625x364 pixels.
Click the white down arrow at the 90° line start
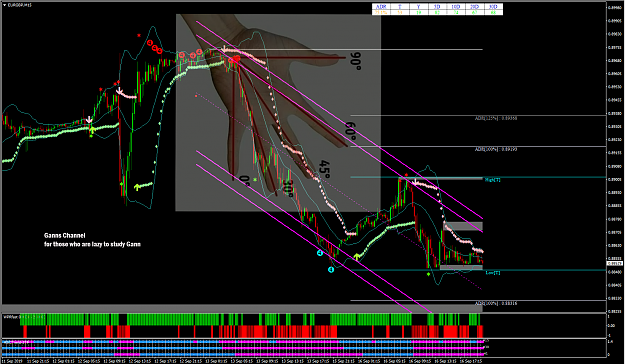coord(224,49)
